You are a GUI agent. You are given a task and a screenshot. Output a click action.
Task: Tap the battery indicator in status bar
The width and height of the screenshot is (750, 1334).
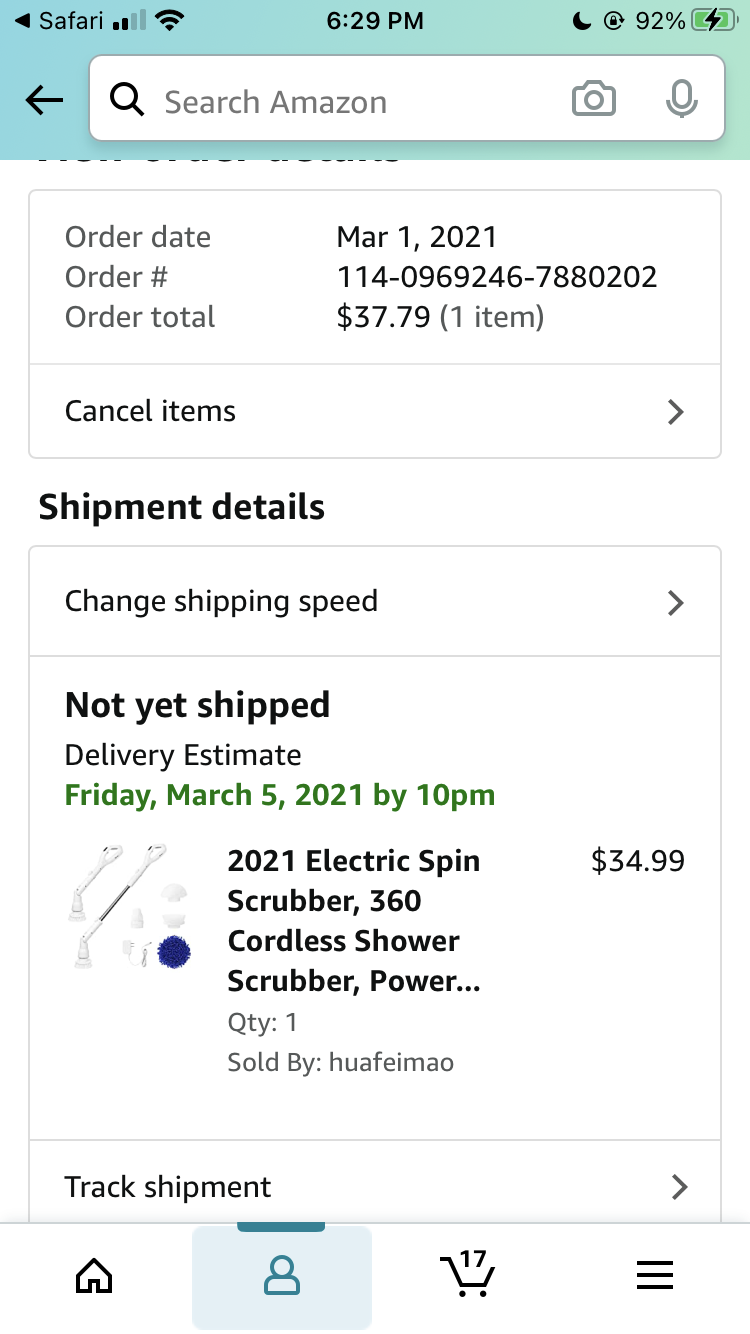coord(713,20)
